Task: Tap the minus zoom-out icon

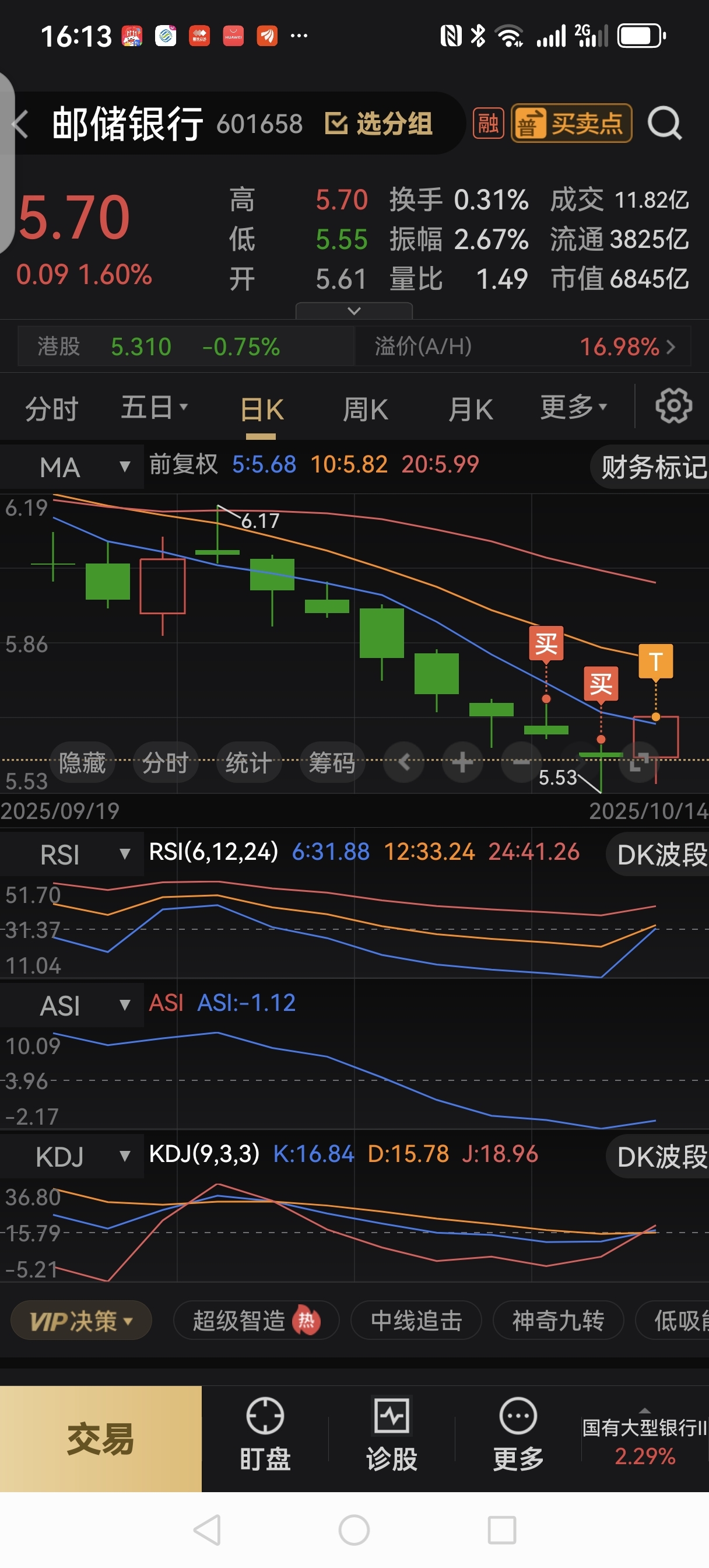Action: (x=521, y=761)
